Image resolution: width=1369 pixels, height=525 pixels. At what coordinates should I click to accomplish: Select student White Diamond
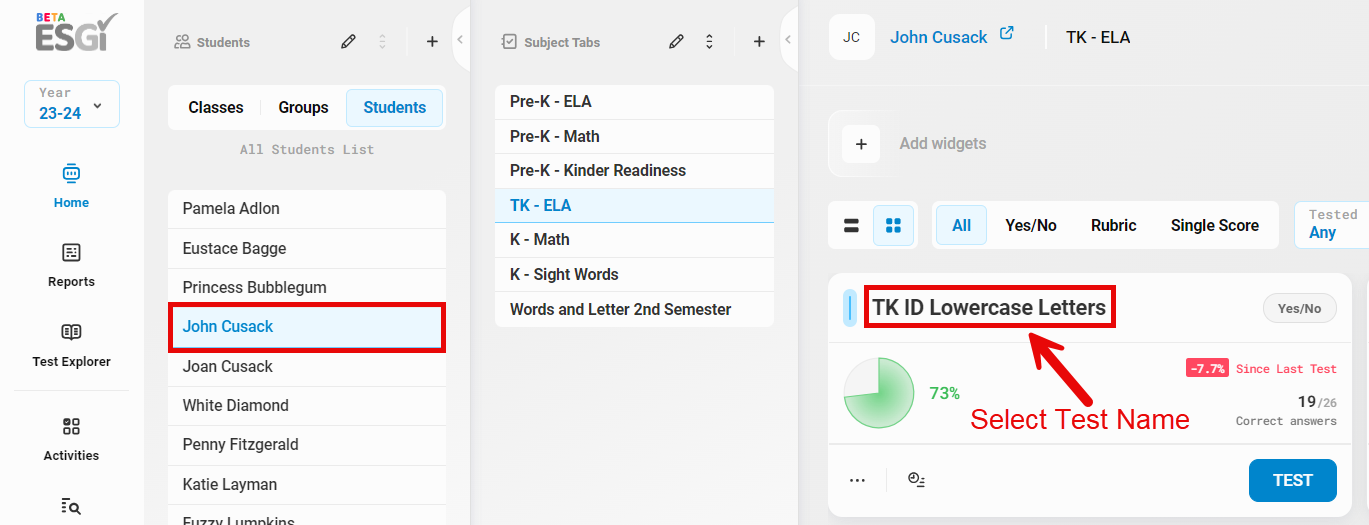pyautogui.click(x=307, y=405)
